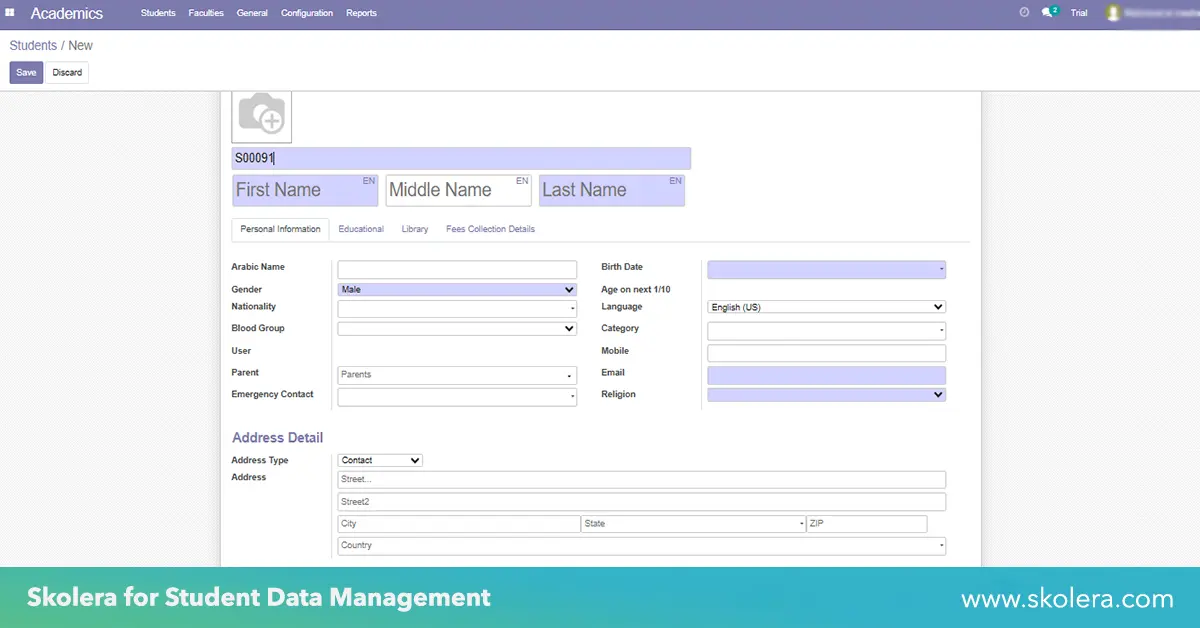Click the Arabic Name input
Image resolution: width=1200 pixels, height=628 pixels.
click(x=457, y=269)
